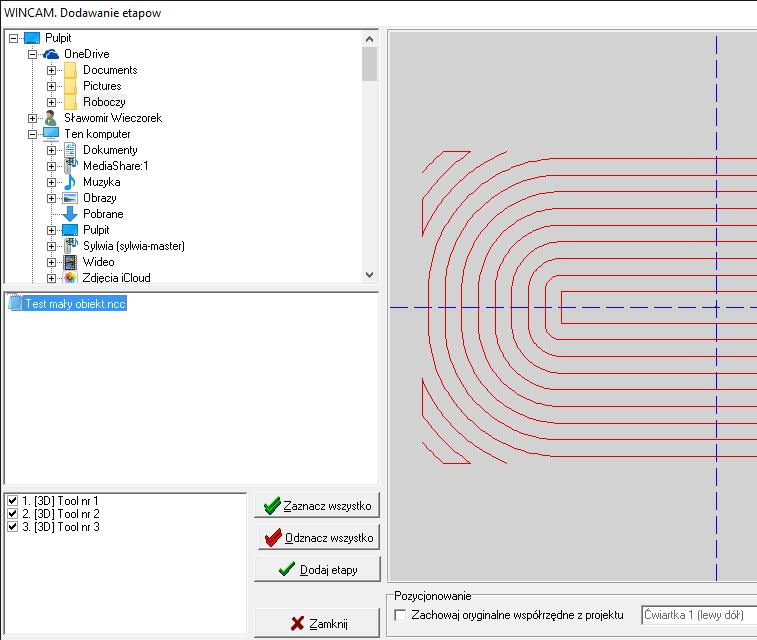Screen dimensions: 757x640
Task: Expand the Muzyka node
Action: click(x=51, y=182)
